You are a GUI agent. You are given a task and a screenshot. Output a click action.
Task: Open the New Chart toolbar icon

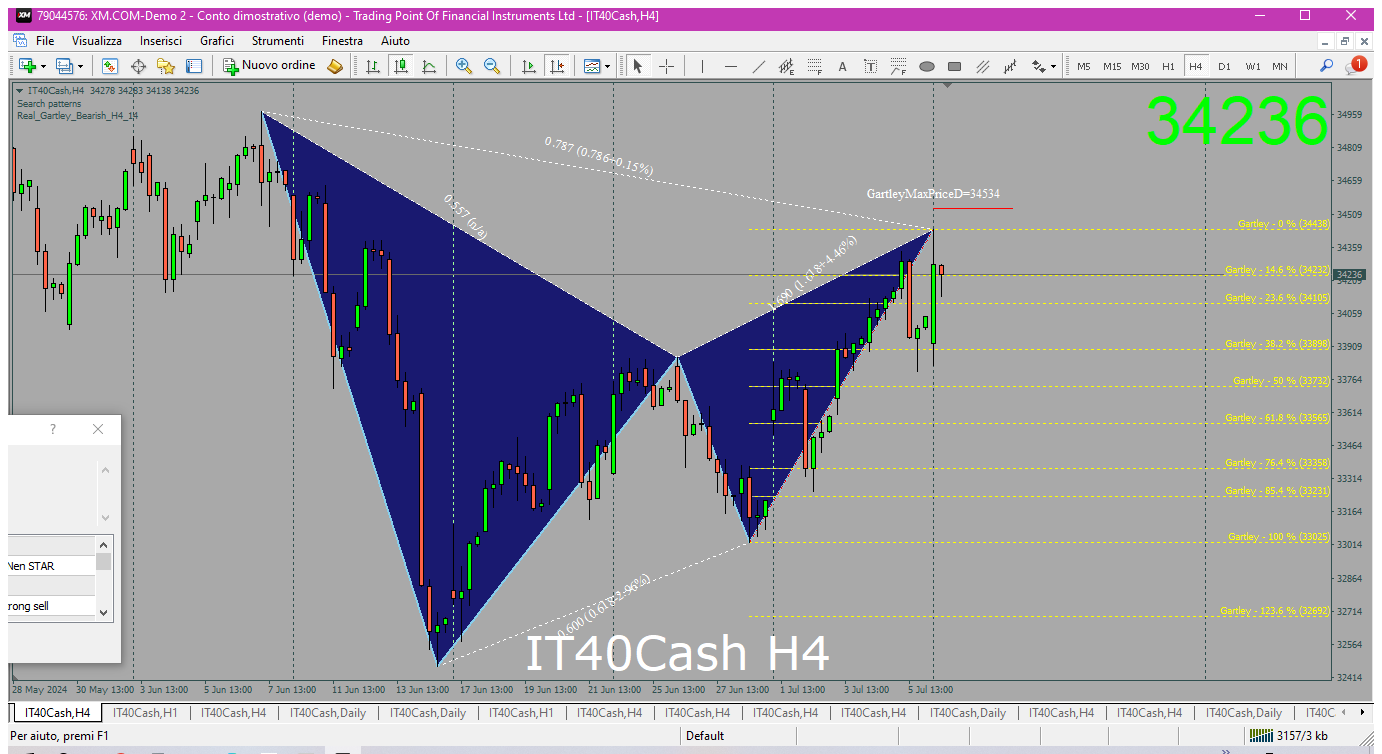[x=26, y=66]
